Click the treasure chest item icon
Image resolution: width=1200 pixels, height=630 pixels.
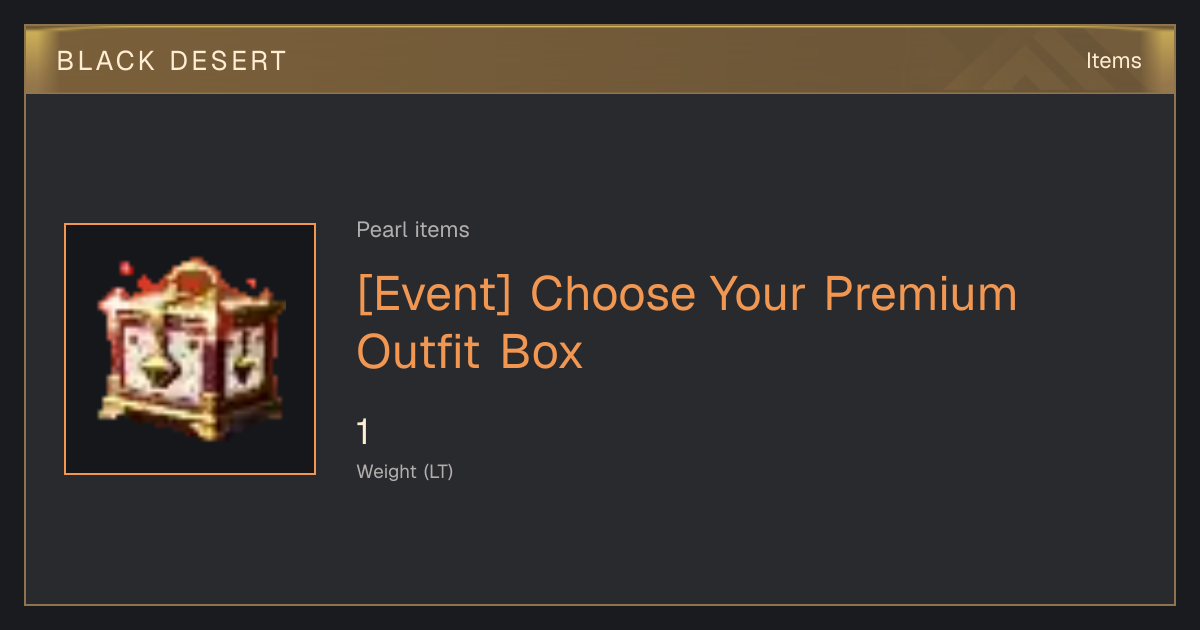[x=190, y=349]
